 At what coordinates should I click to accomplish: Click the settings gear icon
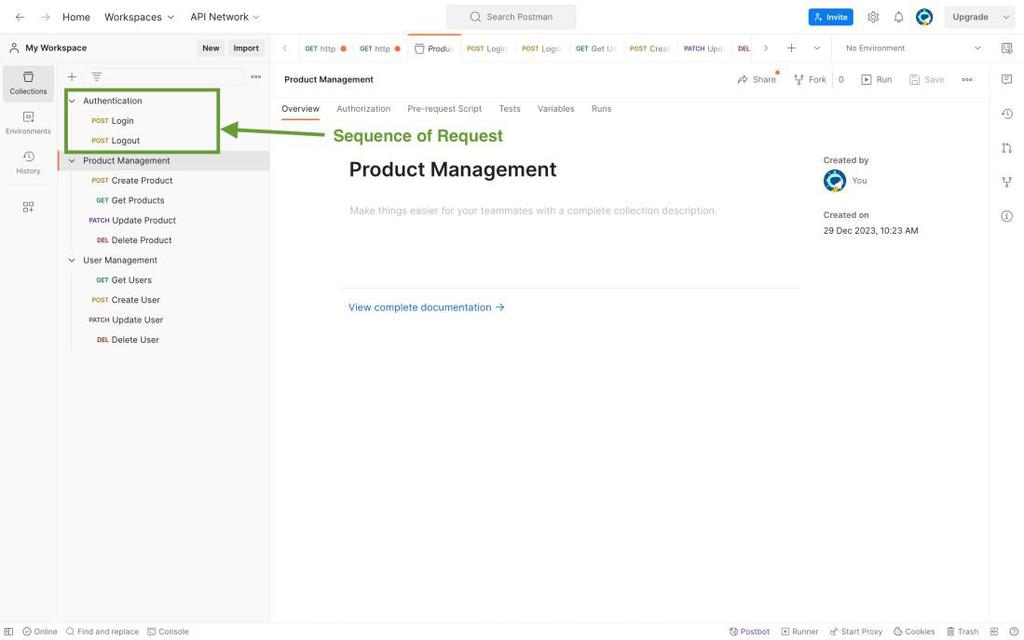873,17
